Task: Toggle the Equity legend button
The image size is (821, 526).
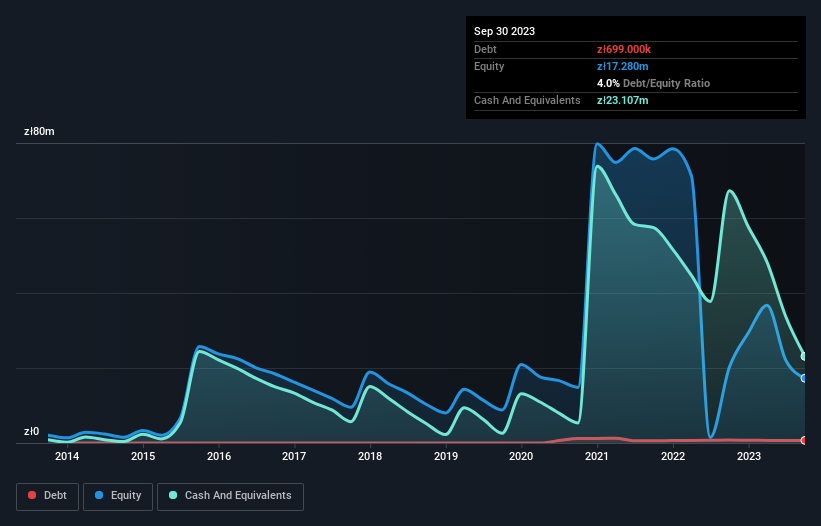Action: [118, 496]
